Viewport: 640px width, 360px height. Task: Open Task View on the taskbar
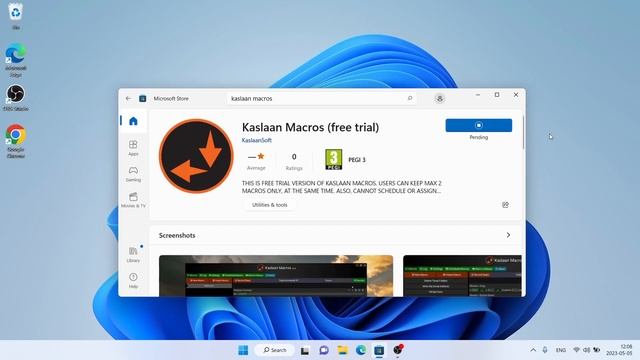coord(304,350)
